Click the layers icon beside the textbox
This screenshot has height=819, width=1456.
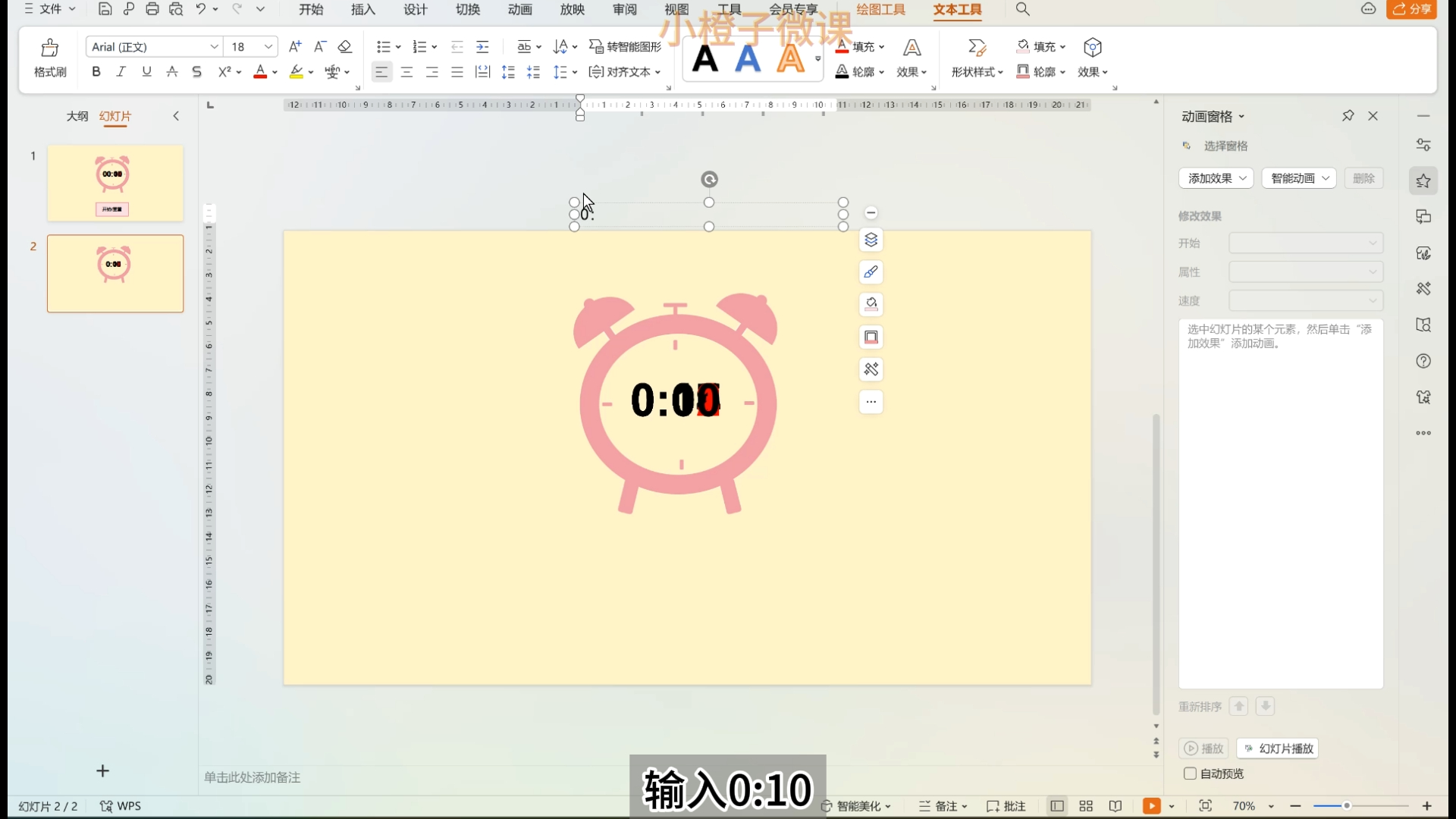(x=871, y=240)
